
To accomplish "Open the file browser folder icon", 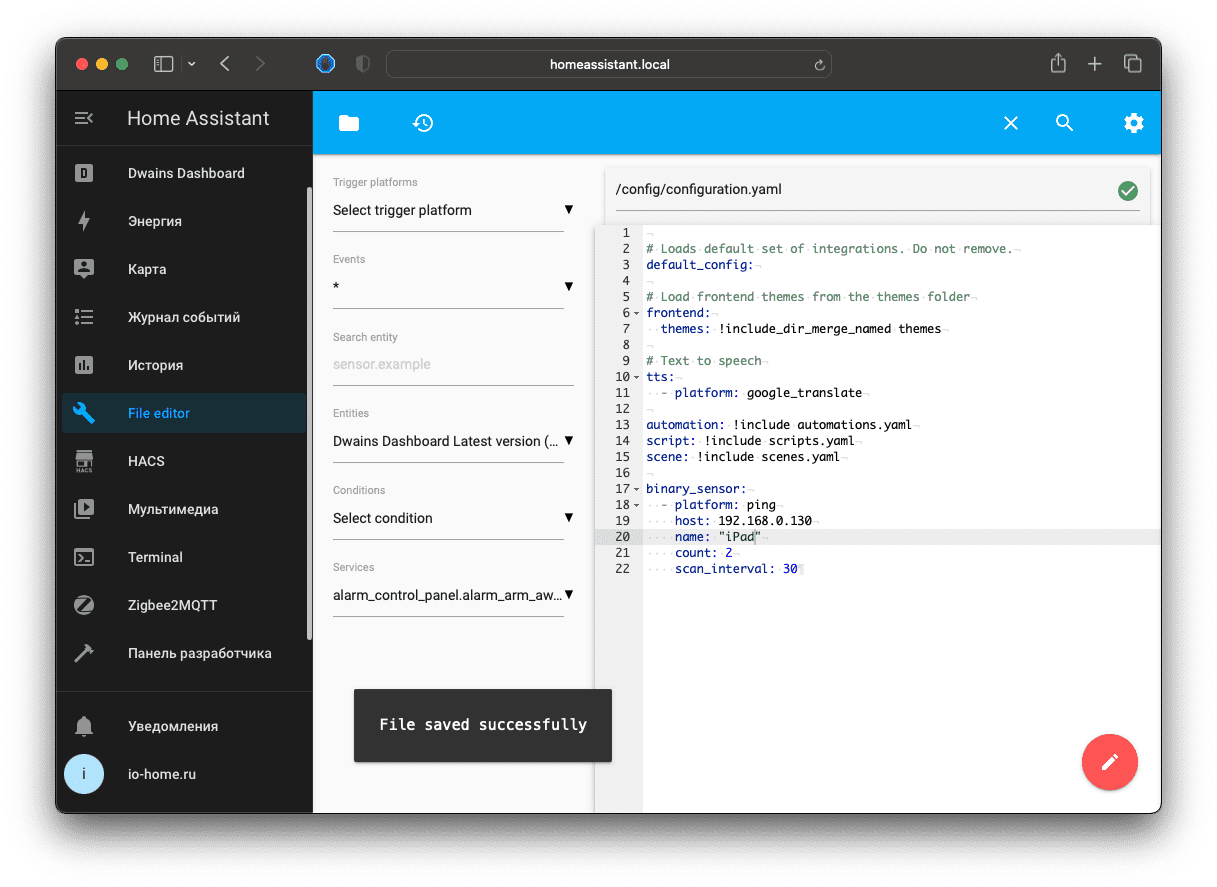I will click(348, 123).
